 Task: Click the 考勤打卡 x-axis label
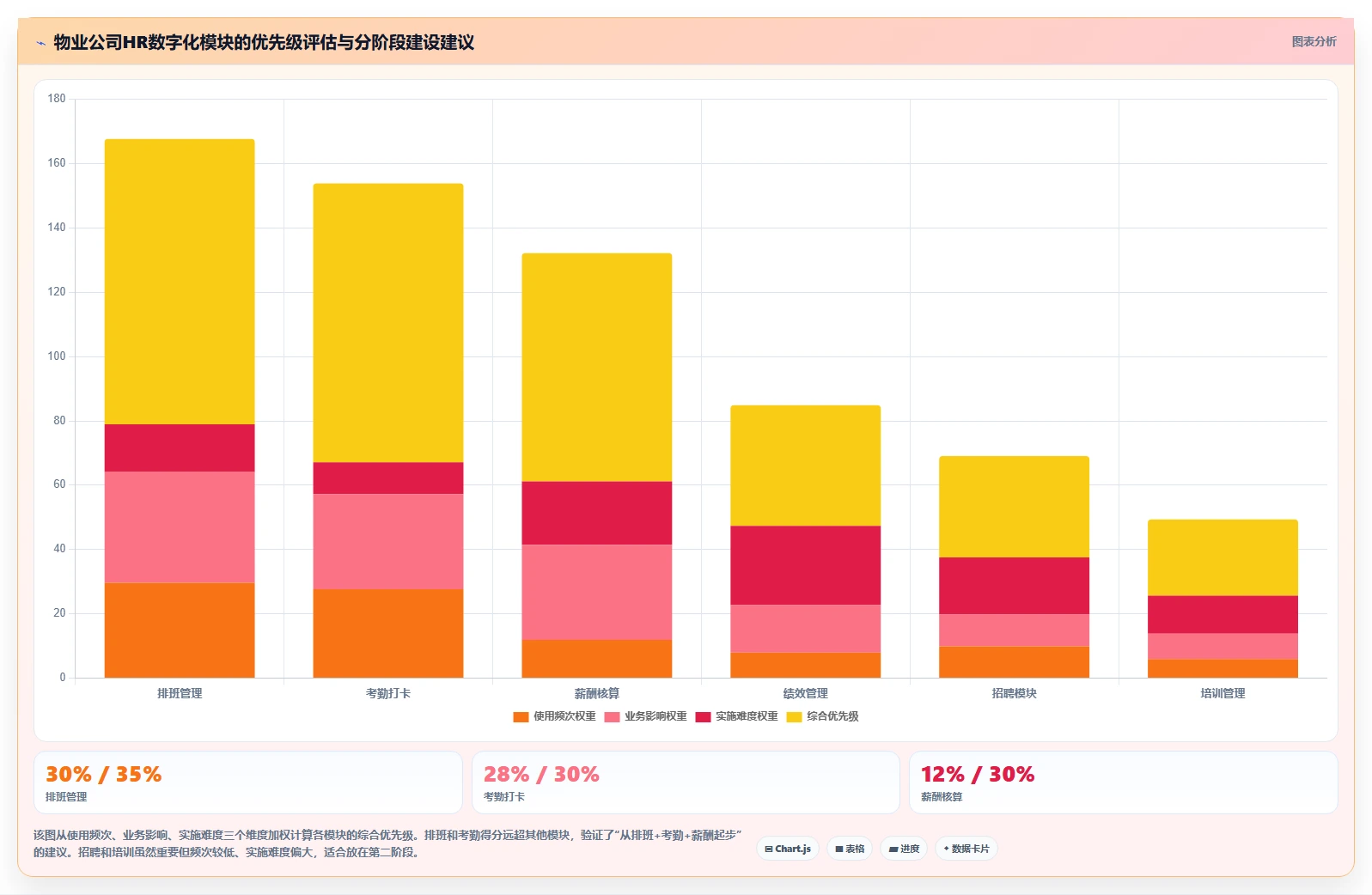(x=388, y=693)
